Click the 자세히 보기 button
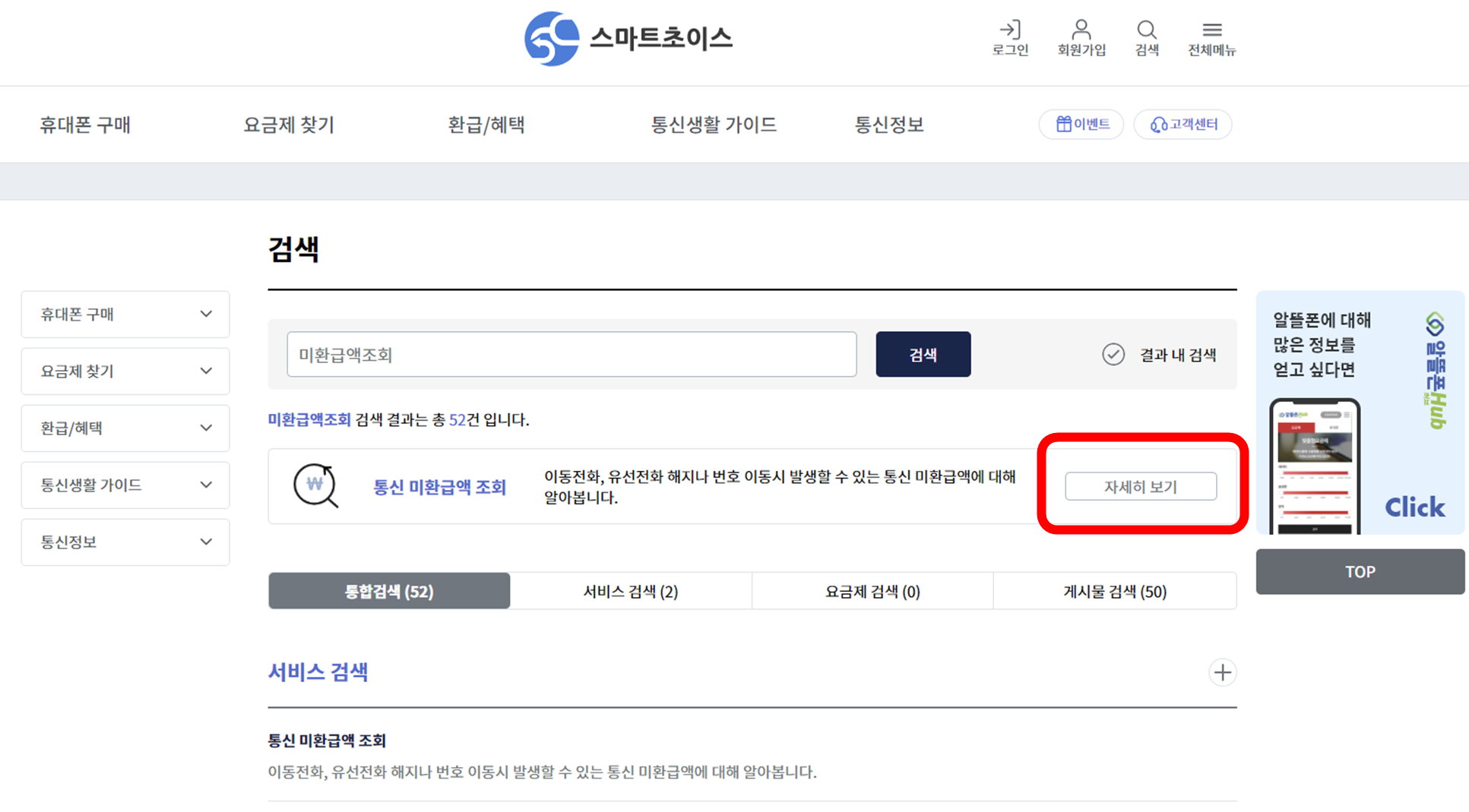This screenshot has height=812, width=1469. (1140, 486)
